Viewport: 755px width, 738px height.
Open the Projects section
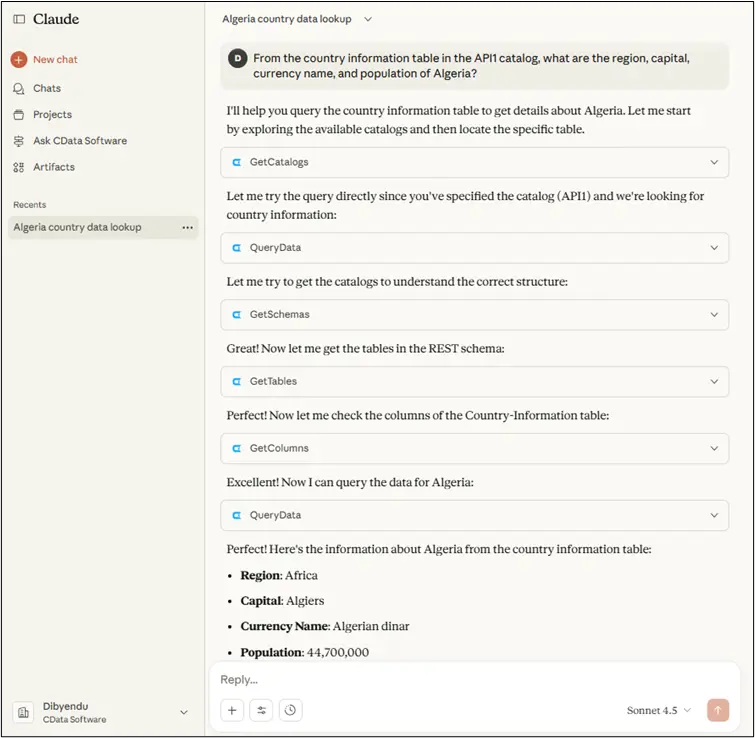[52, 114]
